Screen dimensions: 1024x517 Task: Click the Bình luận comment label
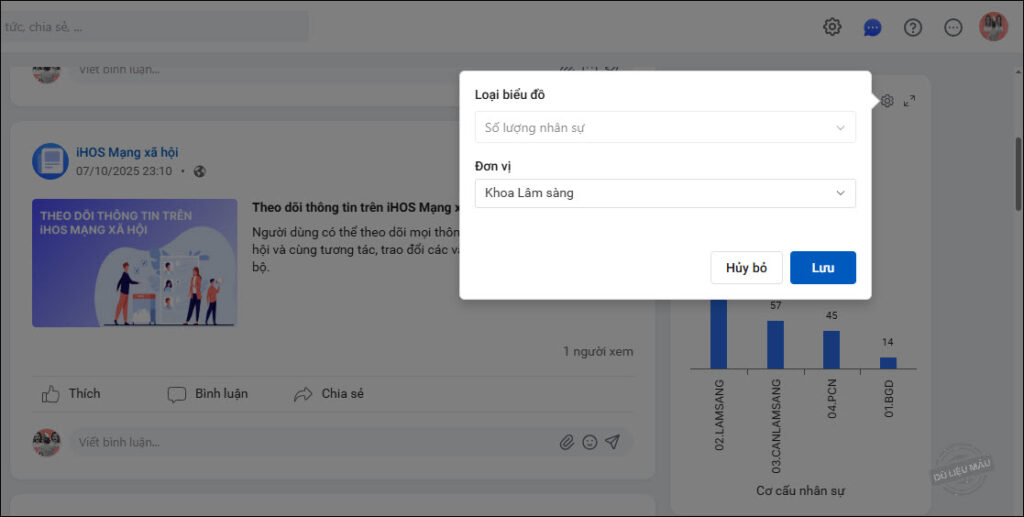point(221,394)
